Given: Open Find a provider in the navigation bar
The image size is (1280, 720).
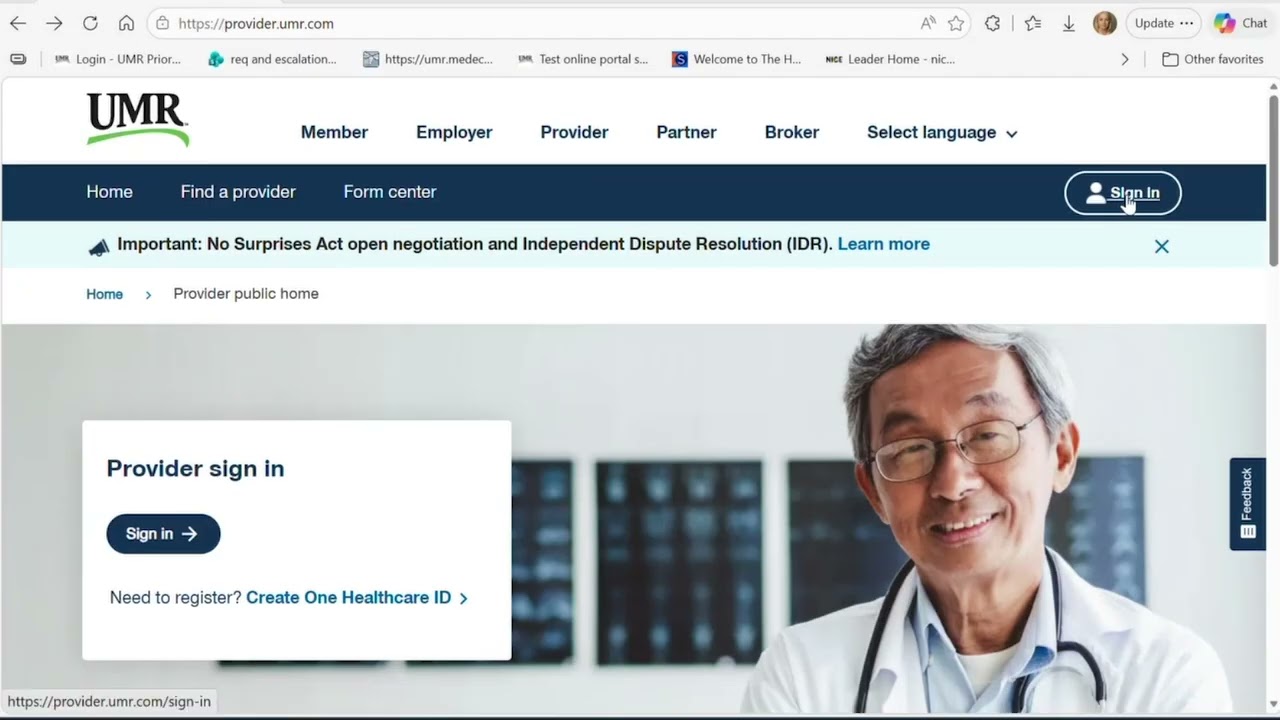Looking at the screenshot, I should pos(238,192).
